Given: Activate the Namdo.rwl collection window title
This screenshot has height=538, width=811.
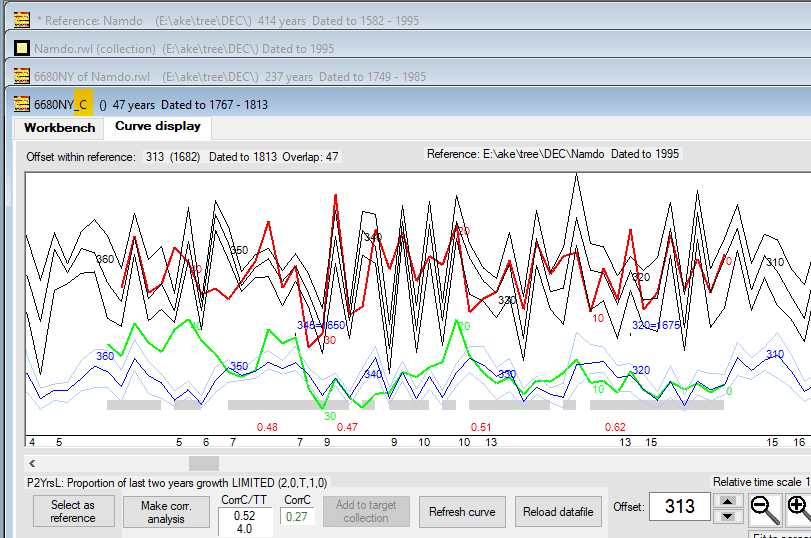Looking at the screenshot, I should click(408, 48).
